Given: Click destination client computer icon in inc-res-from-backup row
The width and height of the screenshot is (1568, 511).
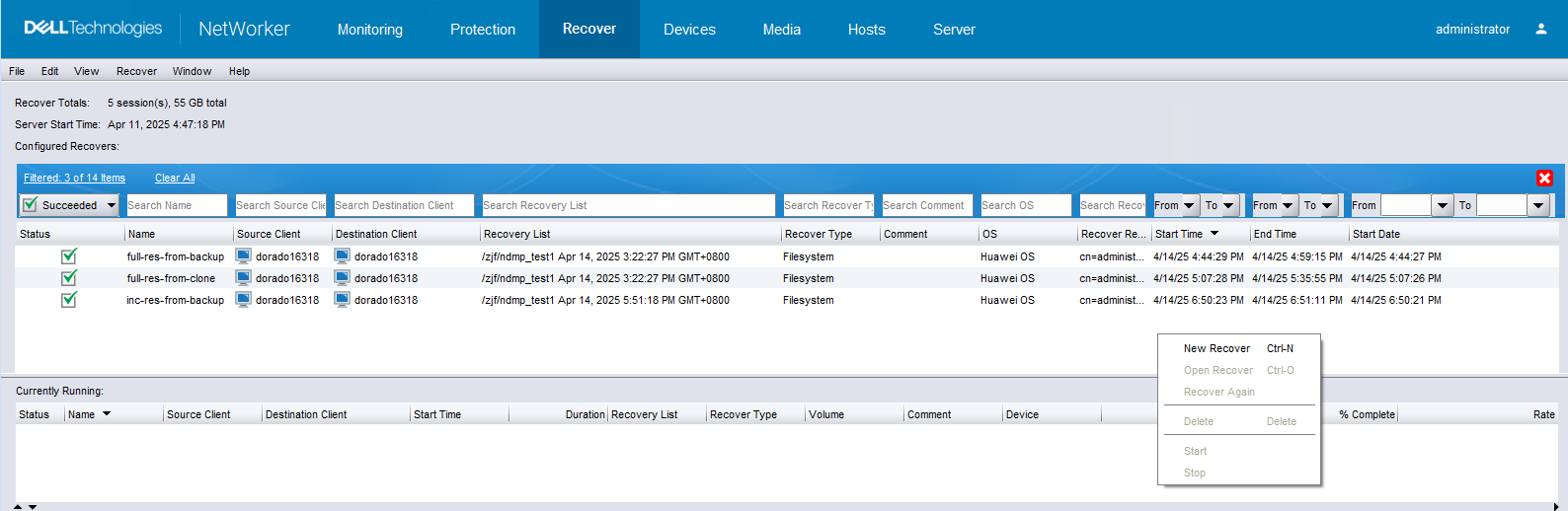Looking at the screenshot, I should (342, 300).
